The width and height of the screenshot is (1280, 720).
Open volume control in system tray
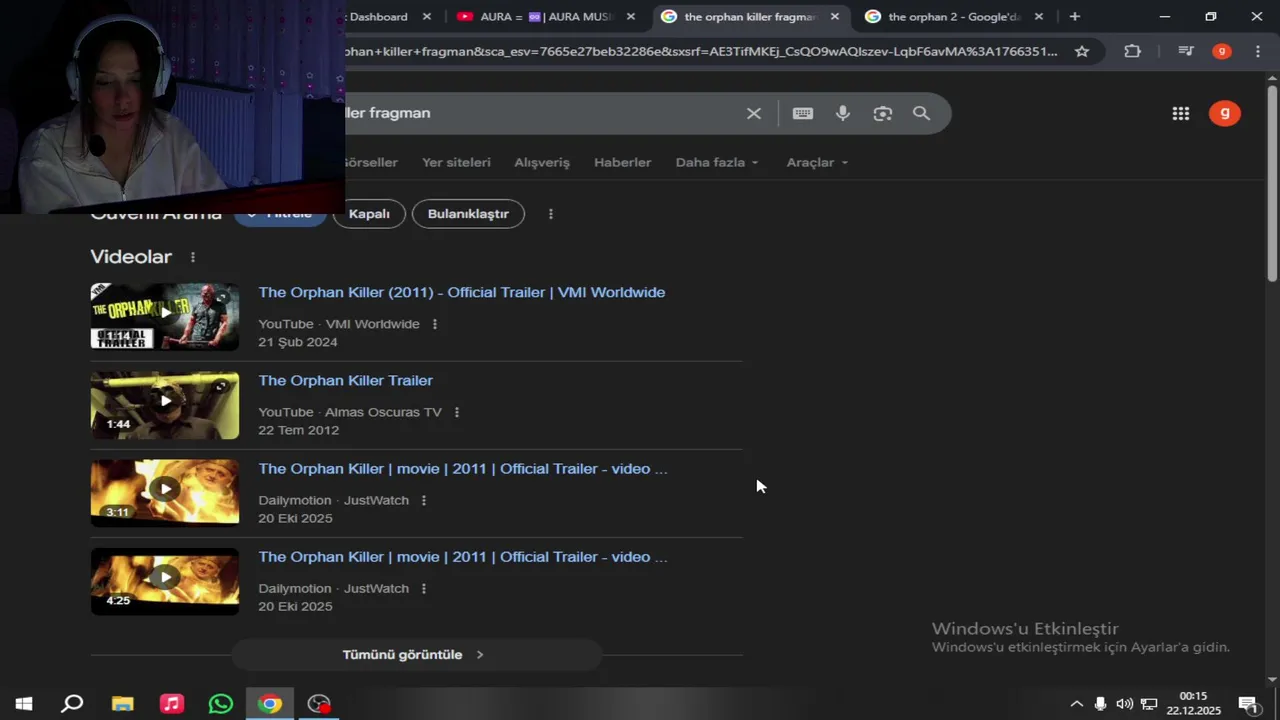(x=1124, y=704)
